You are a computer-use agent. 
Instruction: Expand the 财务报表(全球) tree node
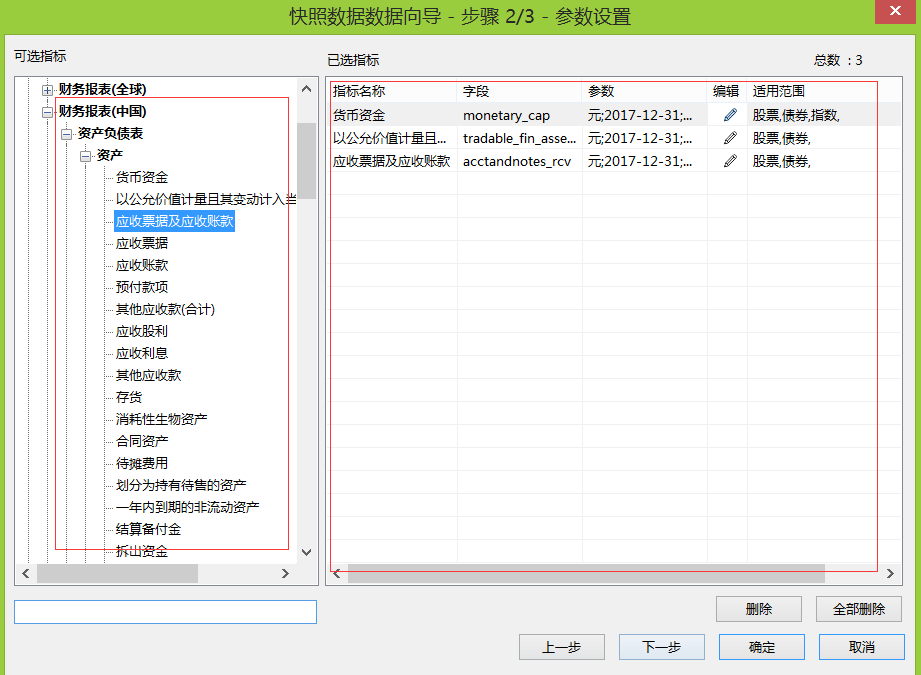(x=47, y=90)
